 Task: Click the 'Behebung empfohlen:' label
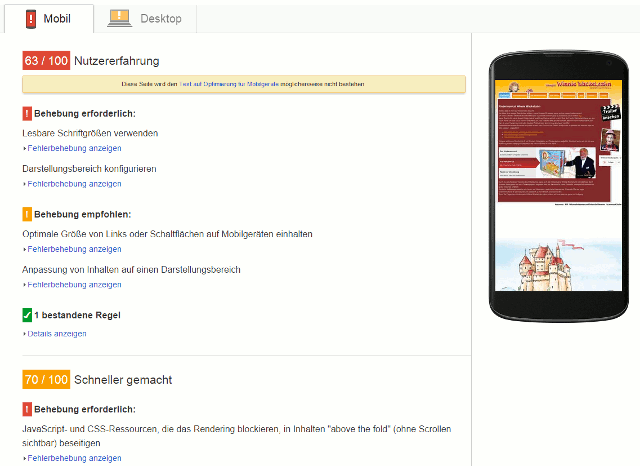pyautogui.click(x=83, y=214)
